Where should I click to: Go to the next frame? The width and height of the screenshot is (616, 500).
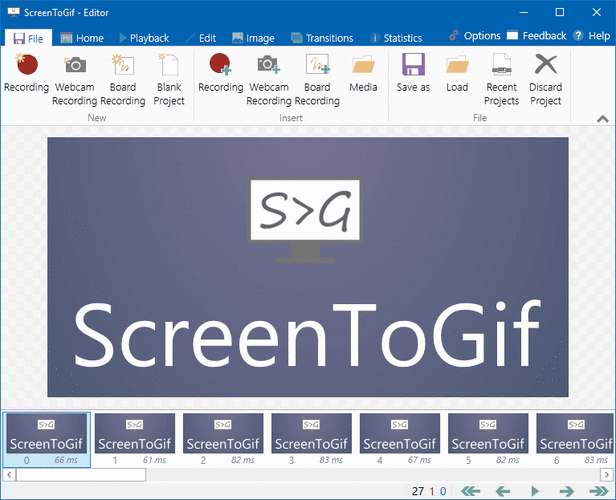pyautogui.click(x=566, y=491)
